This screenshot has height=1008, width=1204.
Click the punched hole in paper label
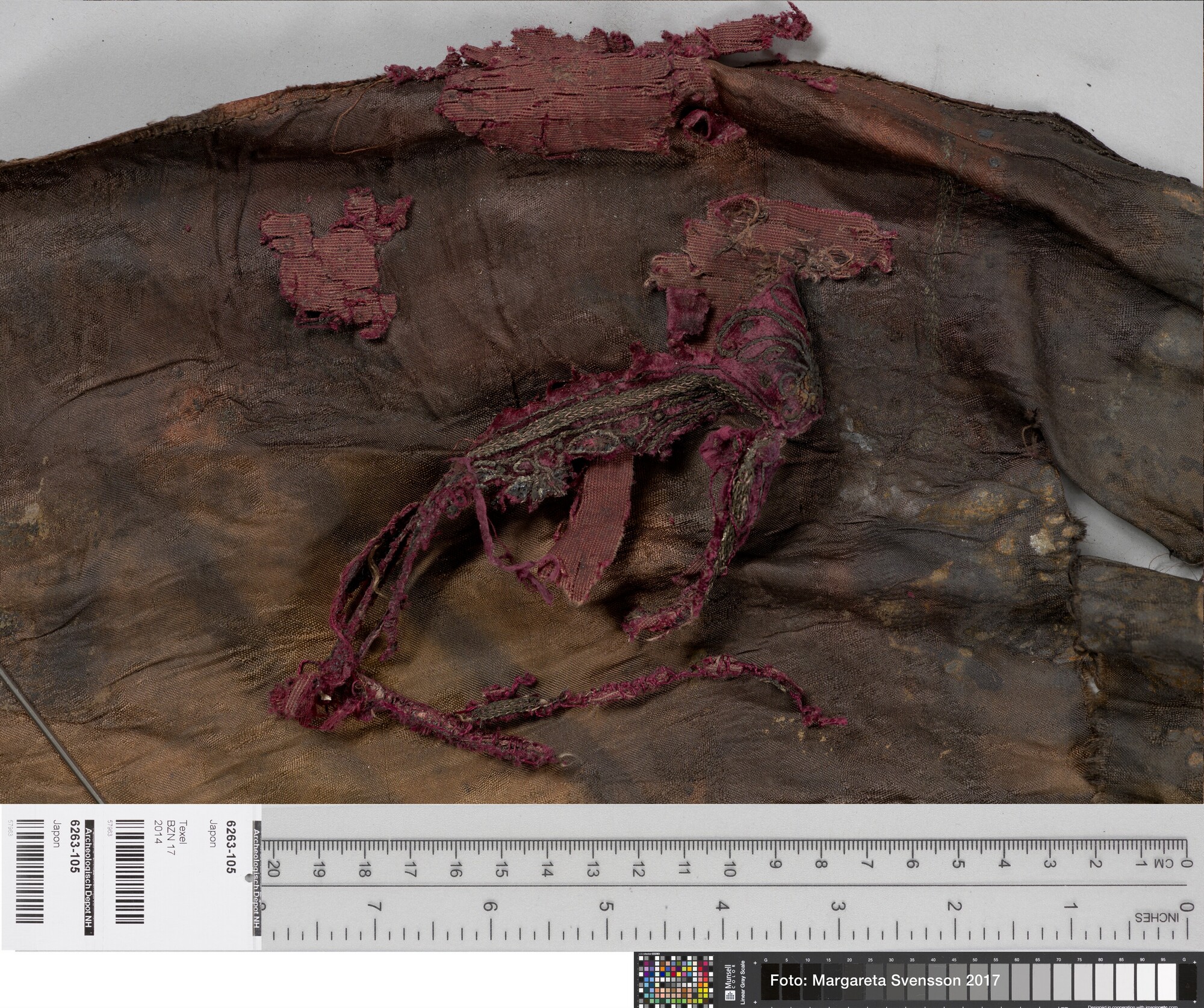click(x=248, y=879)
